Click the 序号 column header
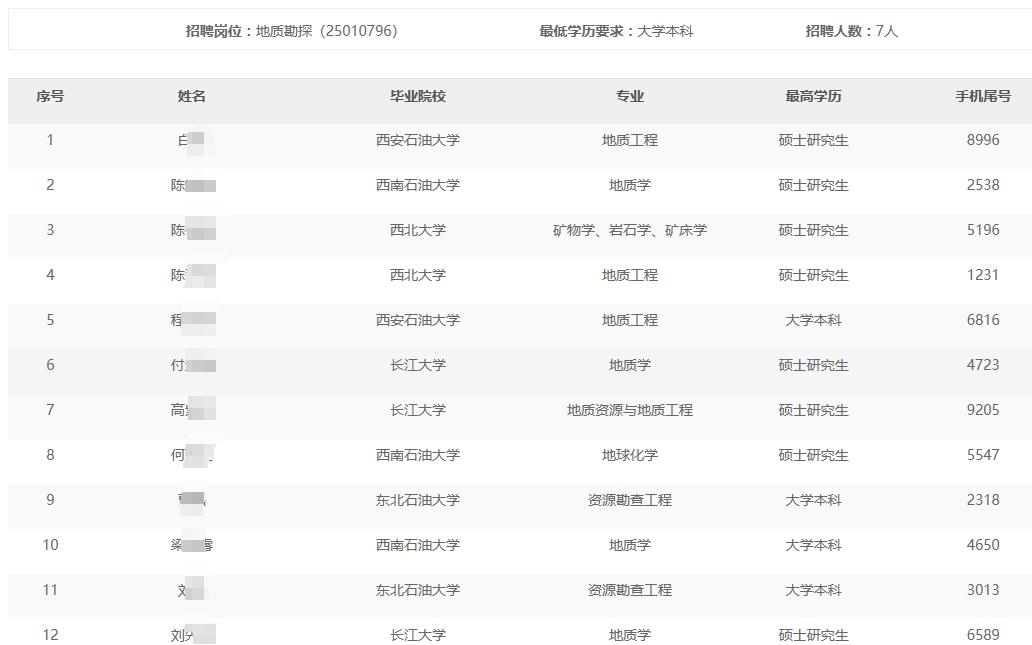This screenshot has height=645, width=1032. pyautogui.click(x=50, y=97)
